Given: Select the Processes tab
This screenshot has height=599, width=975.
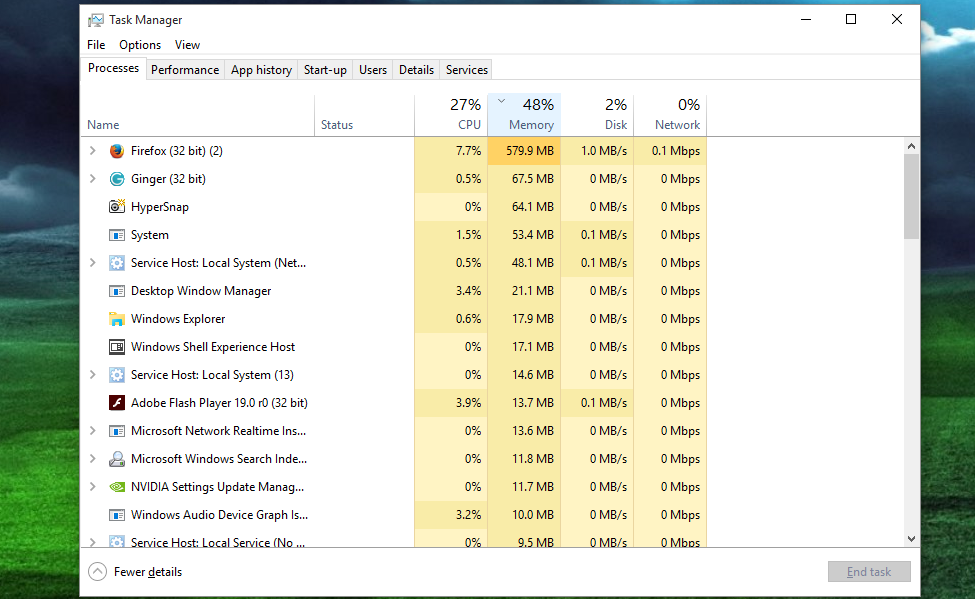Looking at the screenshot, I should 113,68.
